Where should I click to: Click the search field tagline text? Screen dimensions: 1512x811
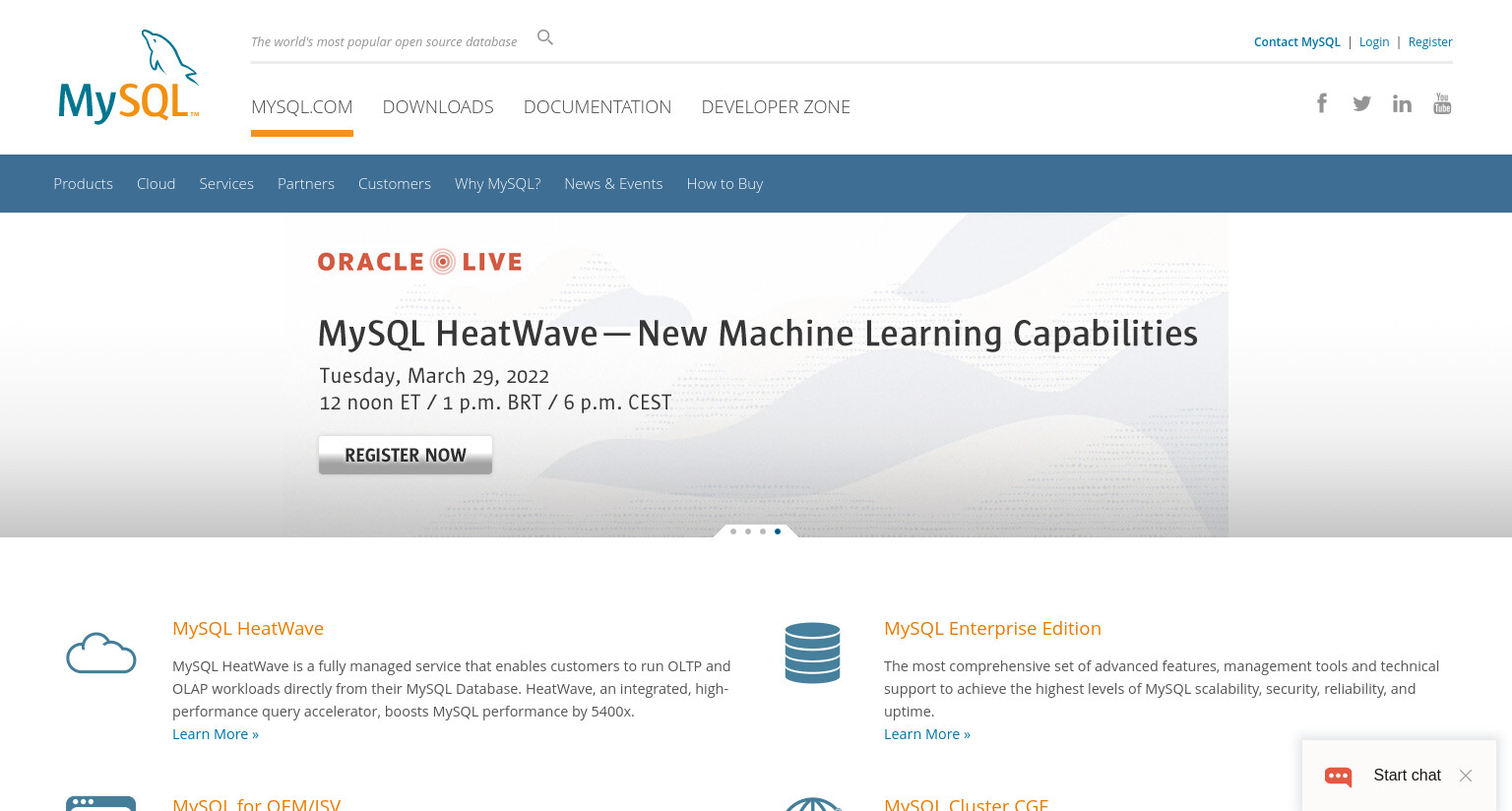tap(384, 41)
